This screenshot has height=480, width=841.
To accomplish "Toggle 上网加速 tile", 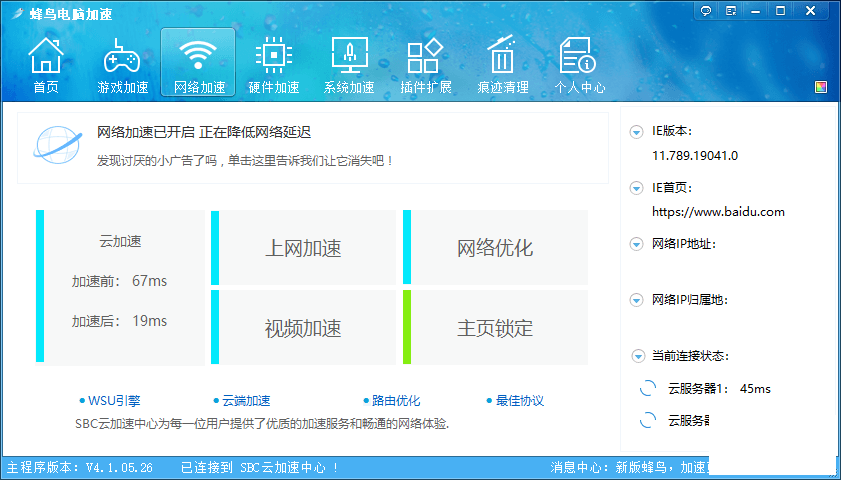I will [303, 248].
